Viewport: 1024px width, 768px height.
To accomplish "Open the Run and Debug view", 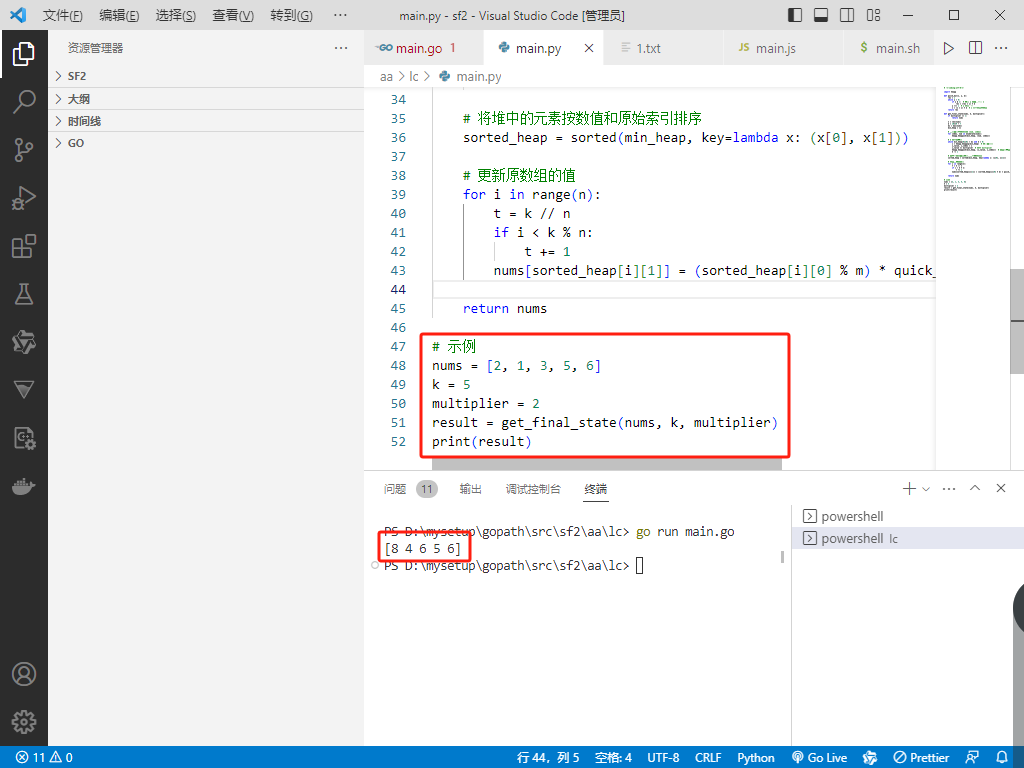I will click(x=24, y=198).
